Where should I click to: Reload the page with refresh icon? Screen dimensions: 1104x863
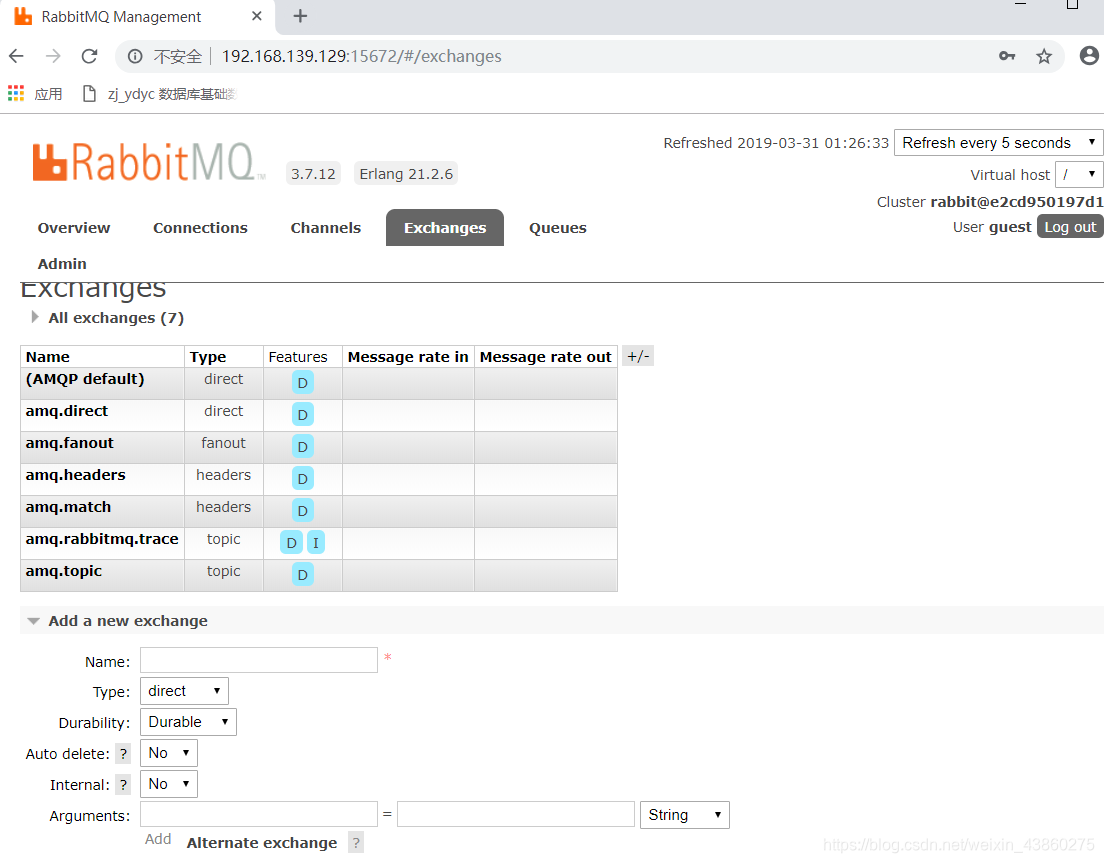point(89,56)
